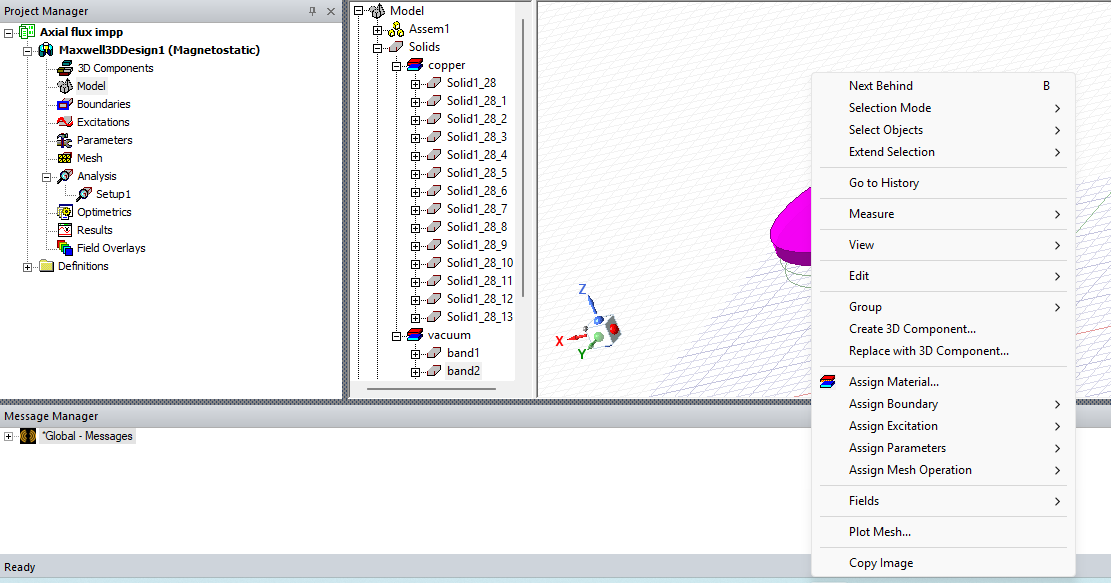Click the Model icon in Project Manager

64,86
